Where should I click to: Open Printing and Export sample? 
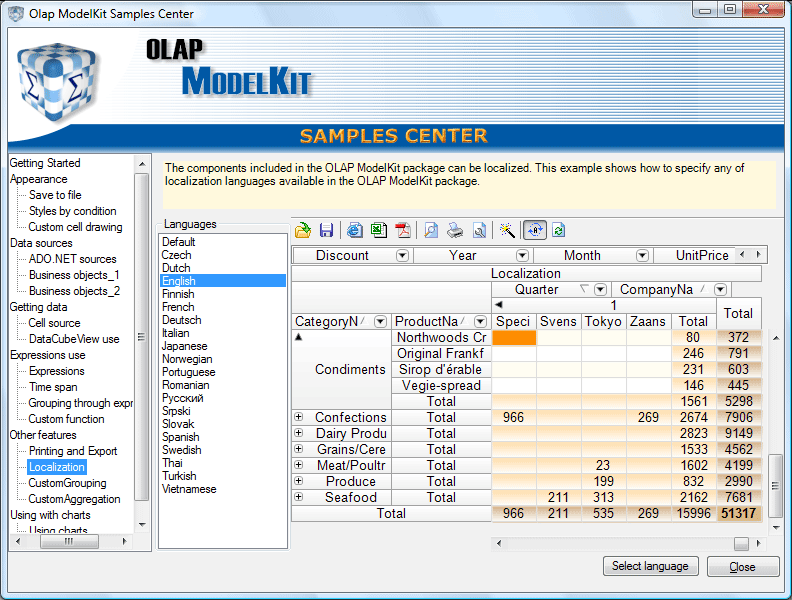click(73, 451)
